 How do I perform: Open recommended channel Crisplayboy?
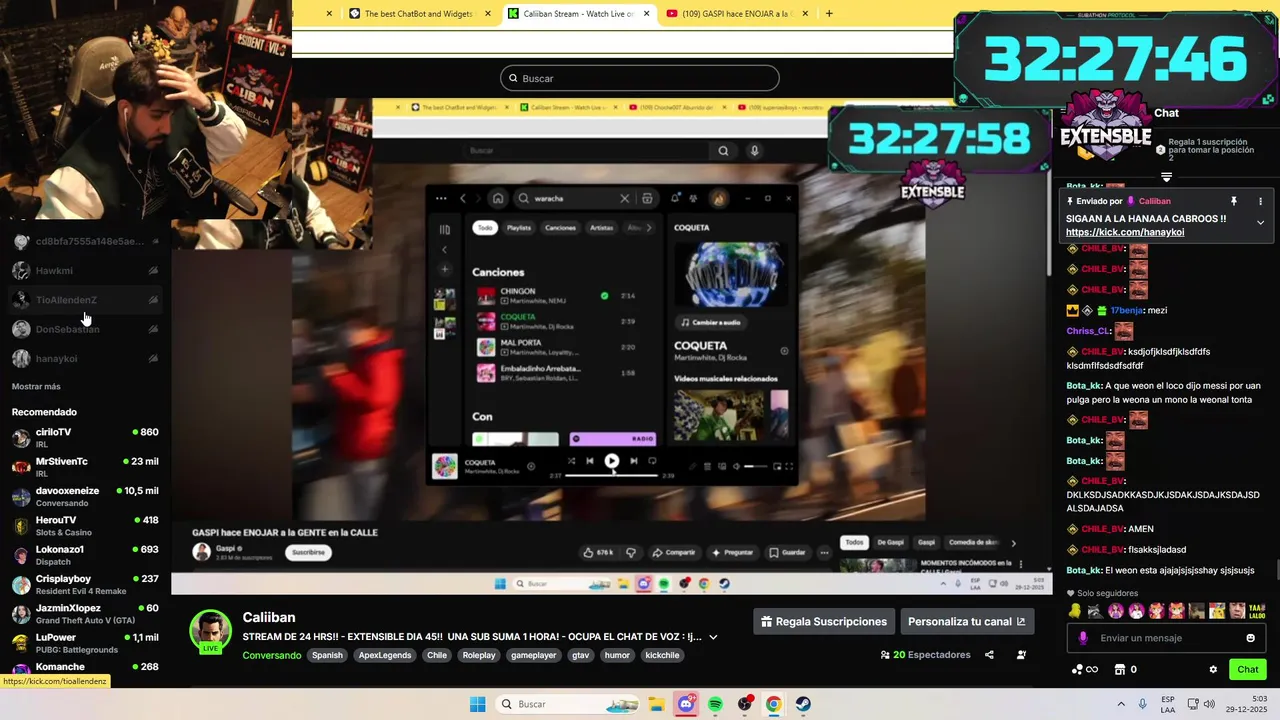(x=85, y=584)
